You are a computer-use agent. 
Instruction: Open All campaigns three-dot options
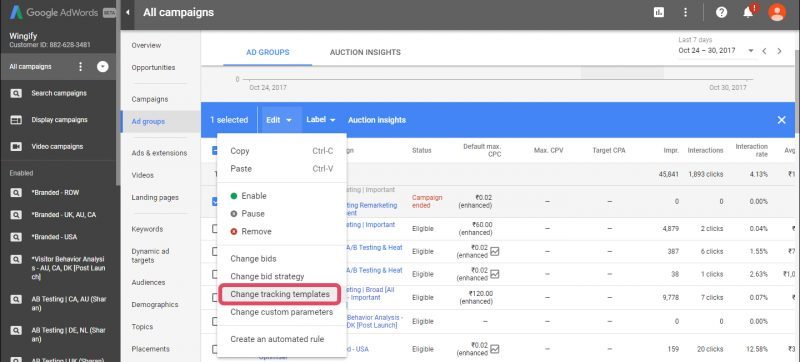point(80,67)
